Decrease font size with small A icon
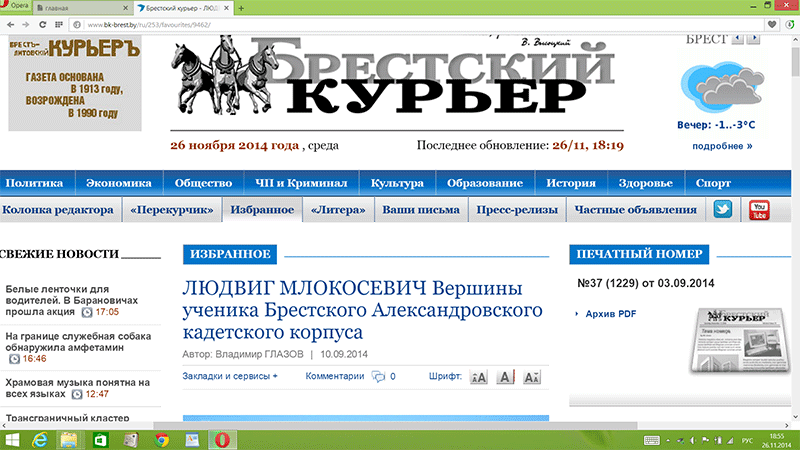The width and height of the screenshot is (800, 450). pyautogui.click(x=479, y=377)
